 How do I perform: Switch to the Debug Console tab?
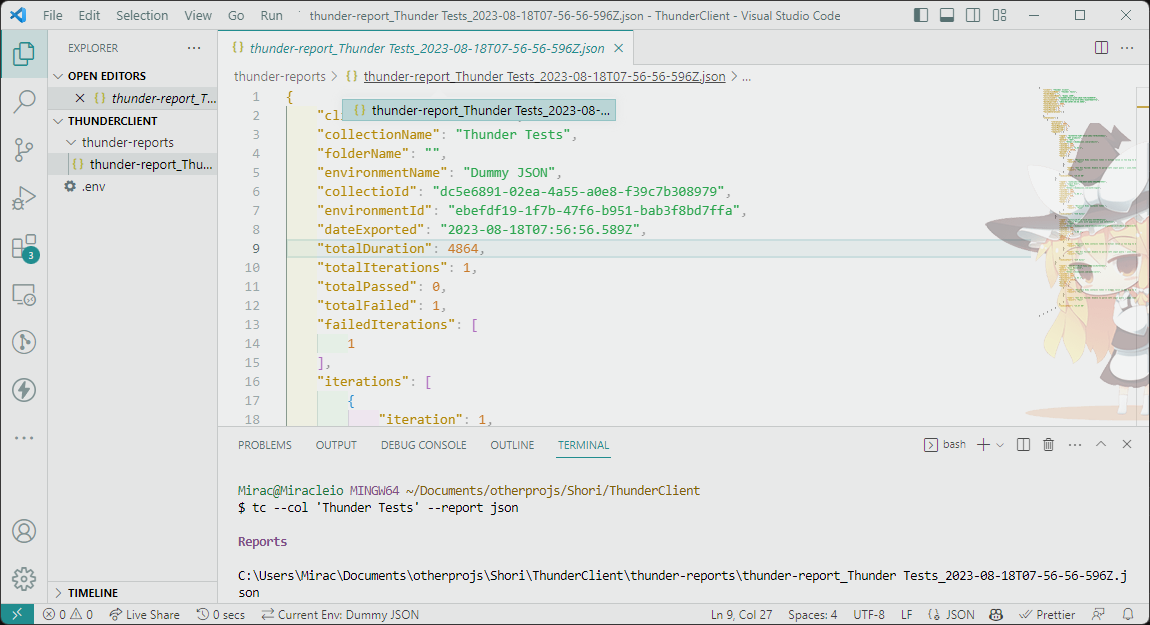tap(424, 445)
